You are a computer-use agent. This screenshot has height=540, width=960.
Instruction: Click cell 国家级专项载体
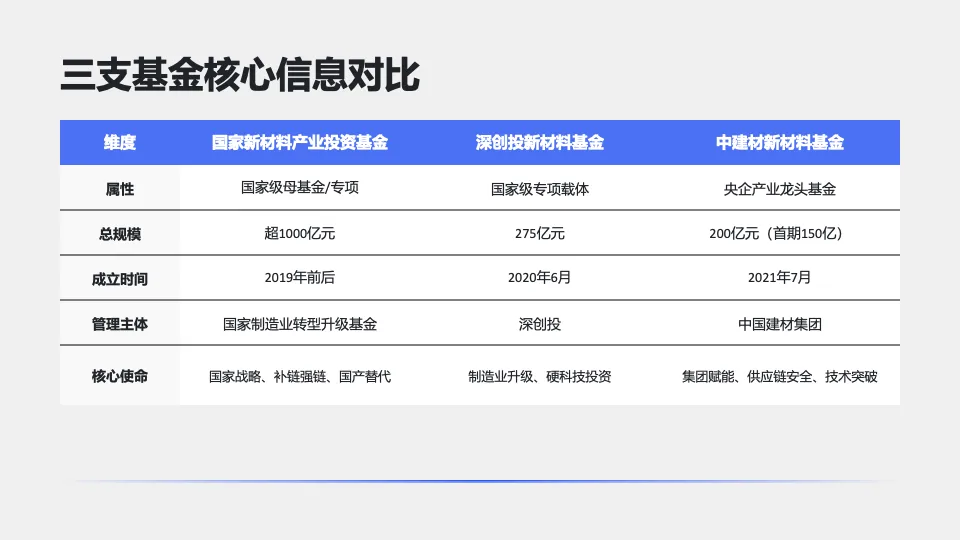pos(540,188)
